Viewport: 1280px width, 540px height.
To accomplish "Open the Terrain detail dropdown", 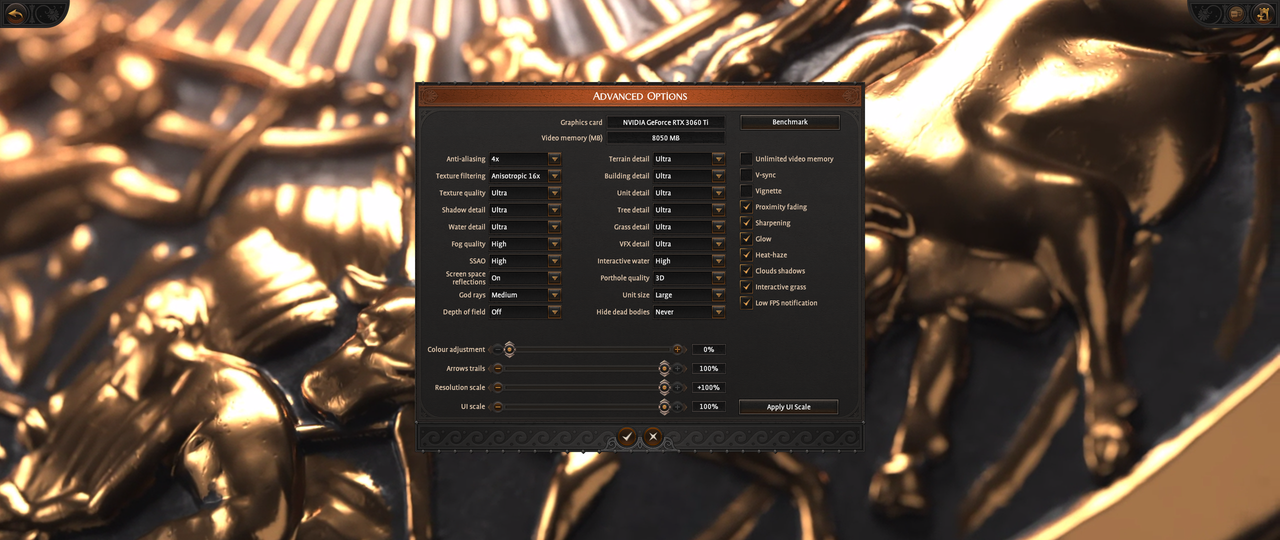I will pos(689,159).
